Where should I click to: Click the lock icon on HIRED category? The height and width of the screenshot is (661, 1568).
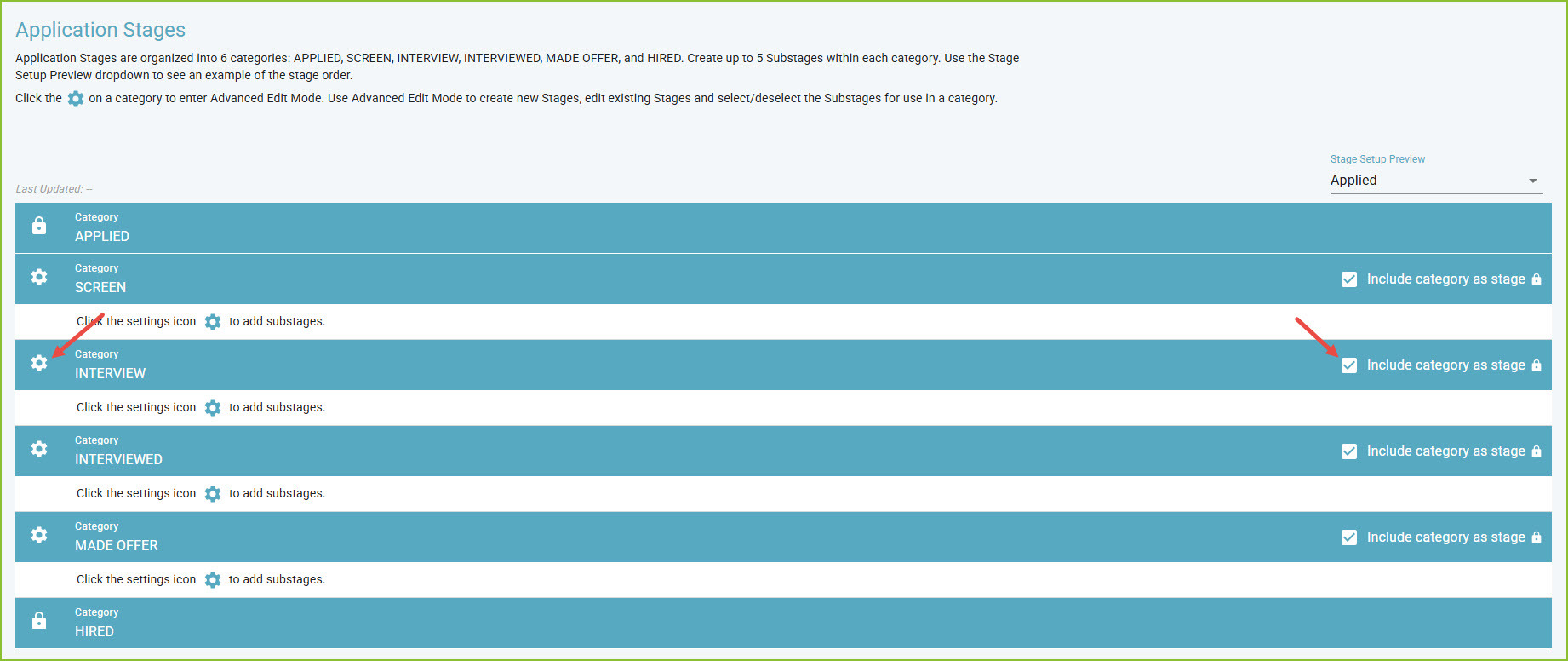tap(39, 621)
